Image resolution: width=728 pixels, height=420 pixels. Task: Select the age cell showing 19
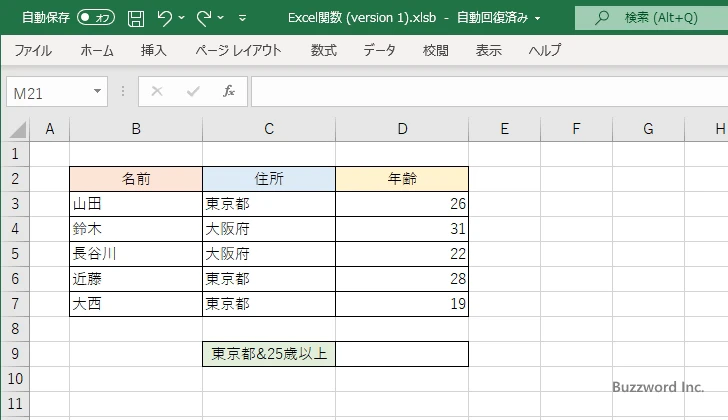pos(402,304)
